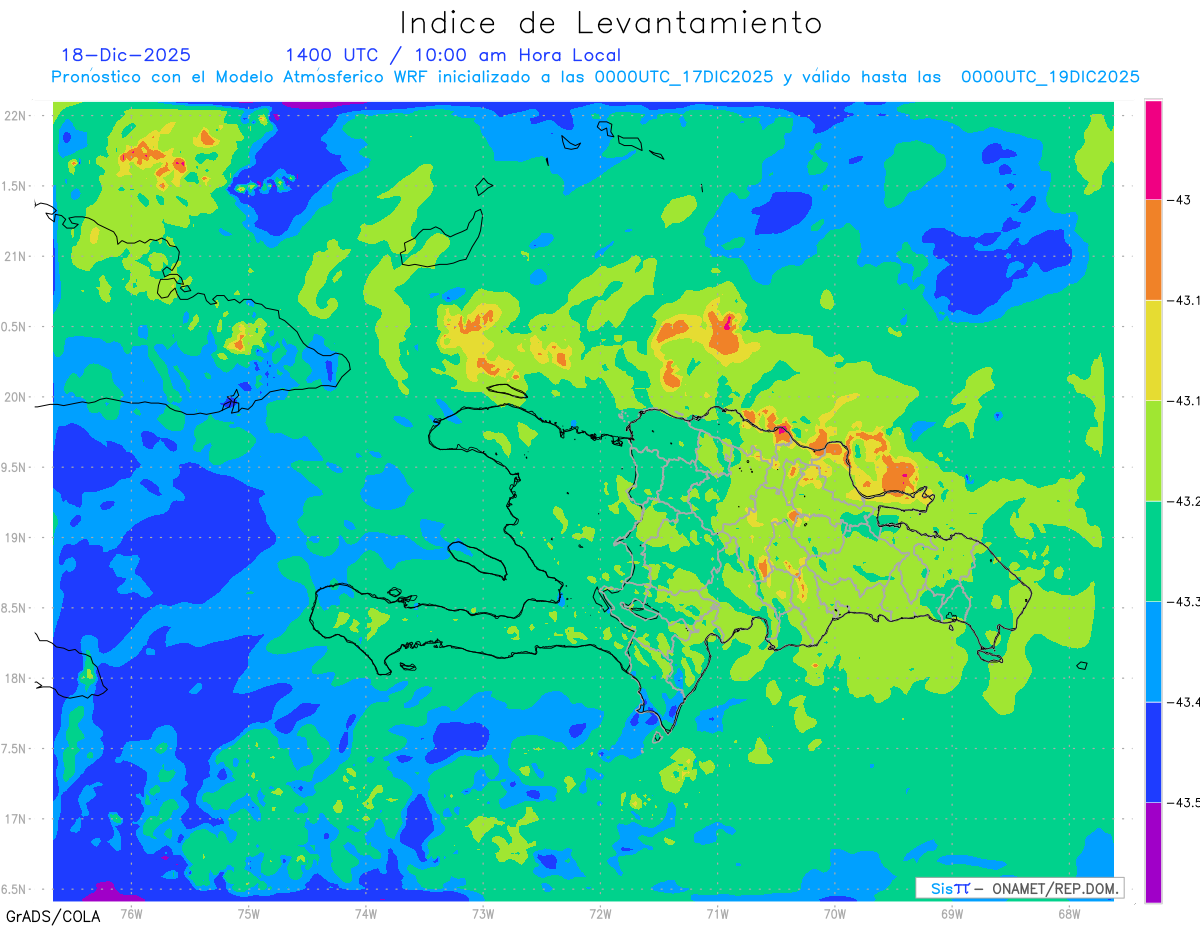Screen dimensions: 1200x927
Task: Click the '-43.2' legend value
Action: (x=1186, y=501)
